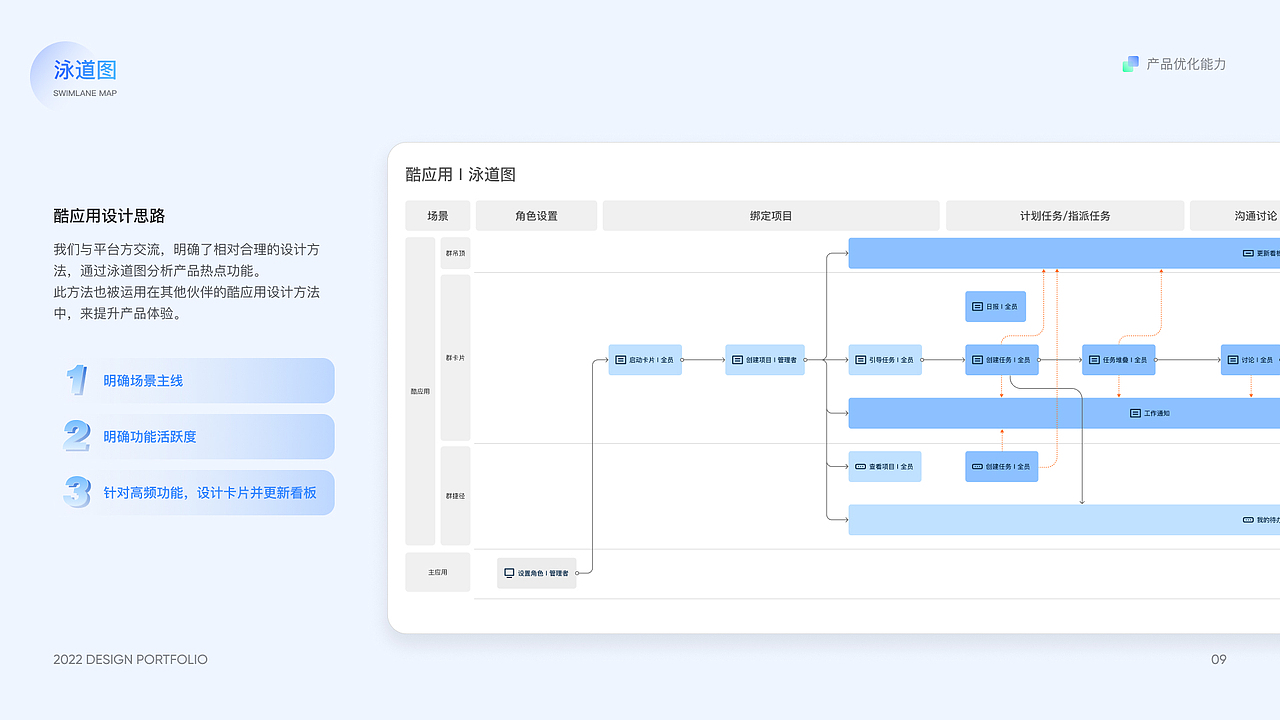Click the card icon in 日报 node

(977, 307)
